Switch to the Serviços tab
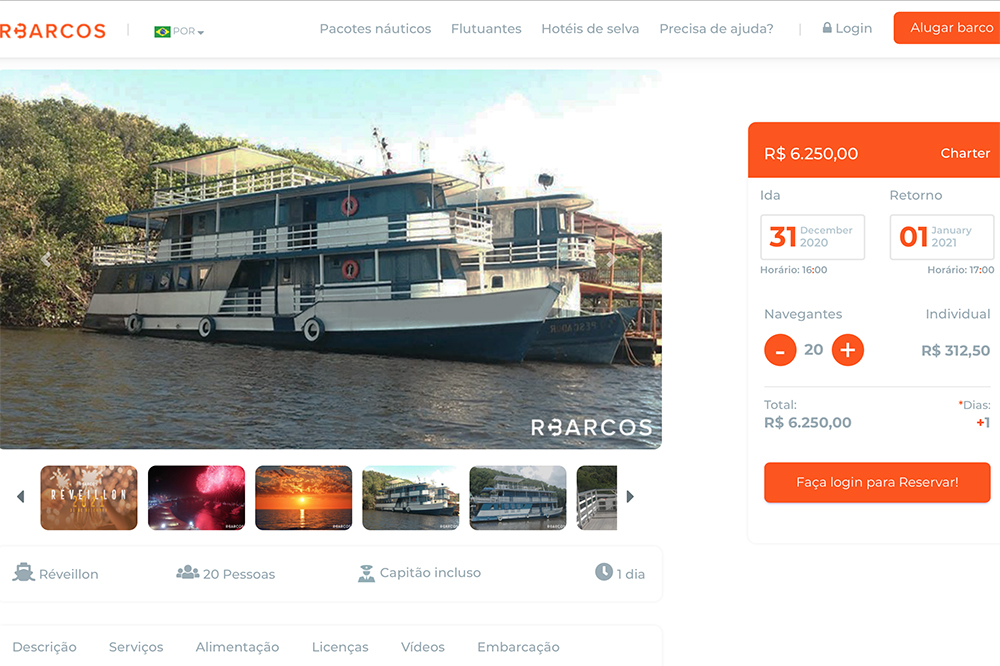1000x666 pixels. (136, 647)
